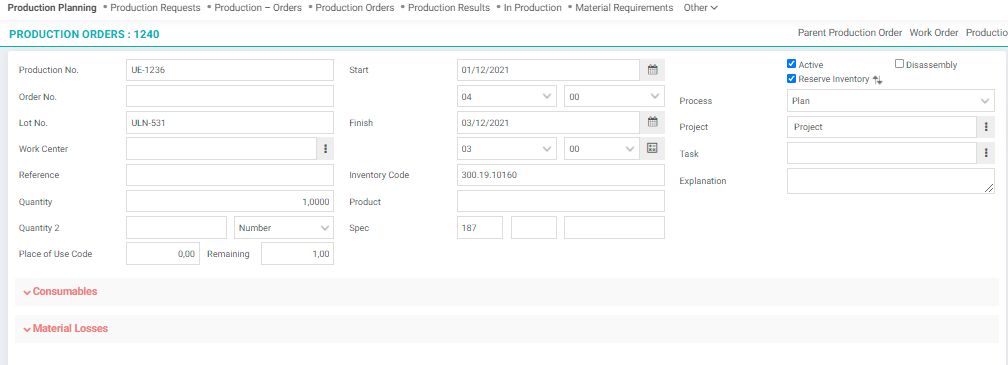Image resolution: width=1008 pixels, height=365 pixels.
Task: Open the Quantity 2 unit dropdown Number
Action: click(x=284, y=227)
